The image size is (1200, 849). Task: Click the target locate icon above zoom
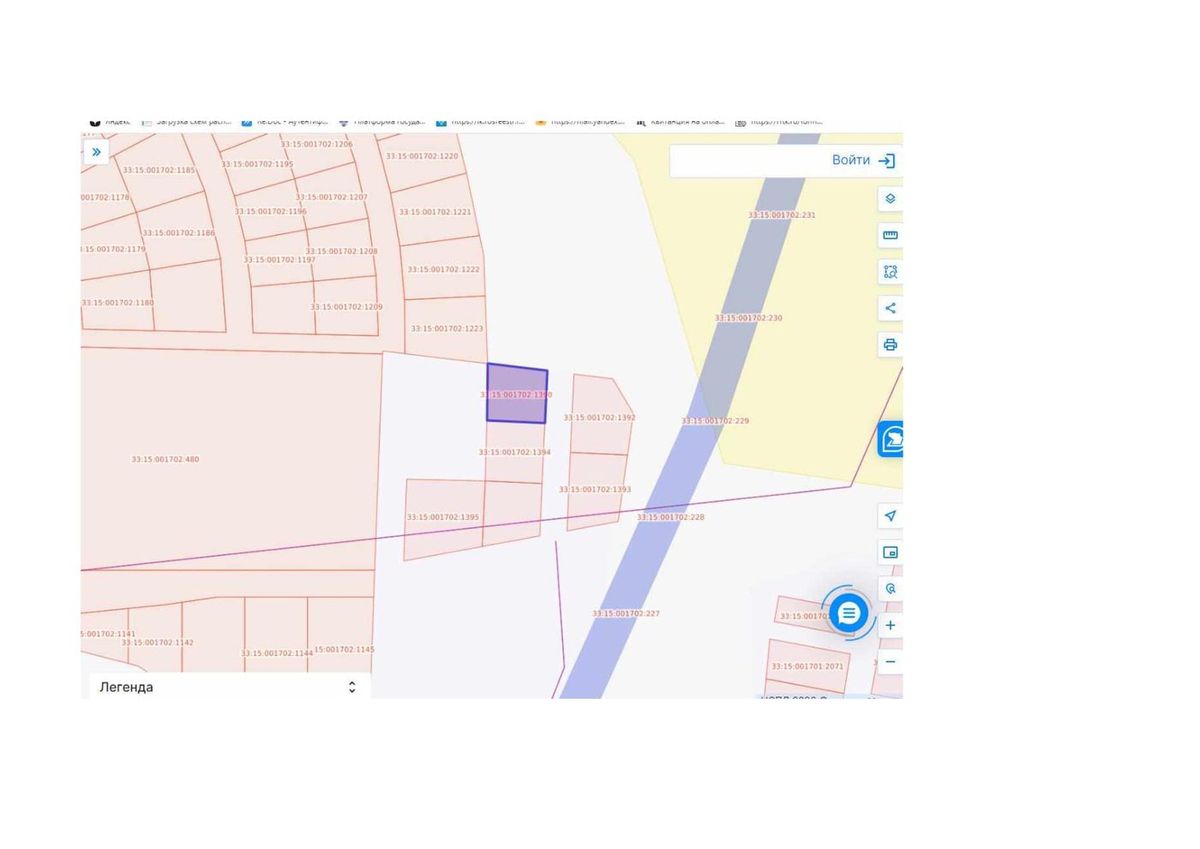pos(890,589)
